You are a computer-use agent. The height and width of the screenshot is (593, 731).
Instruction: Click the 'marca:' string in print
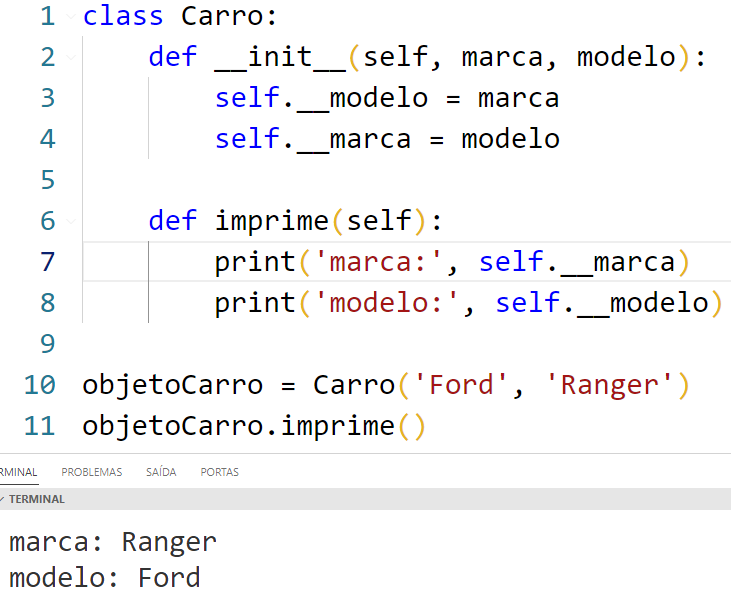click(379, 262)
